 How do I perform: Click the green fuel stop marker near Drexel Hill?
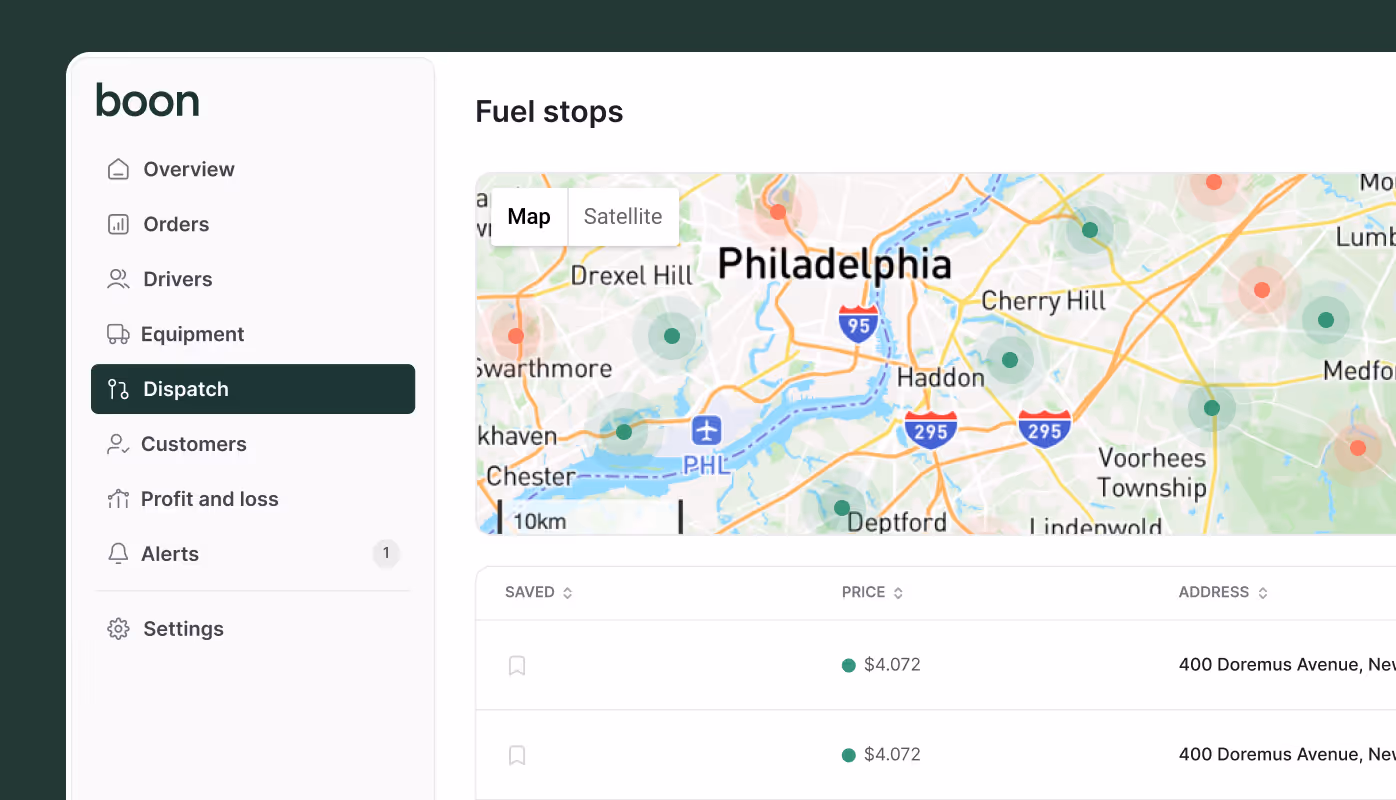(672, 336)
